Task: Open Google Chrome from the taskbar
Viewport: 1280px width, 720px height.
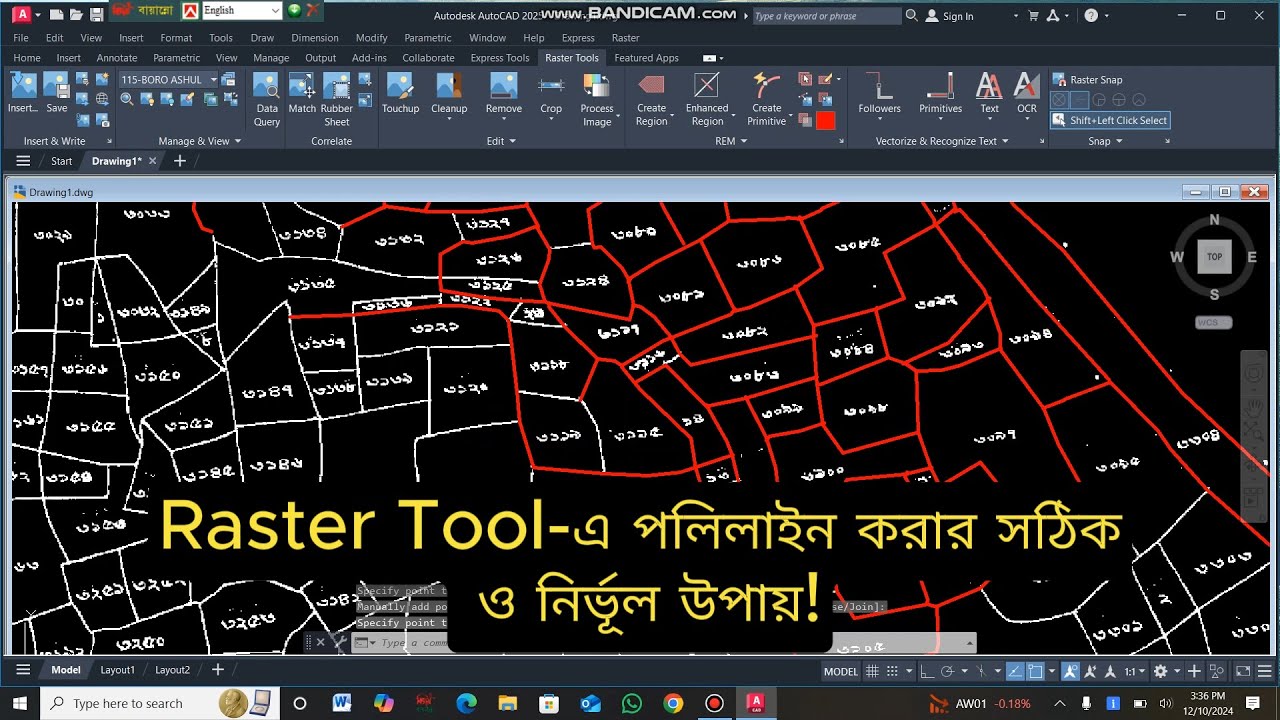Action: (x=673, y=703)
